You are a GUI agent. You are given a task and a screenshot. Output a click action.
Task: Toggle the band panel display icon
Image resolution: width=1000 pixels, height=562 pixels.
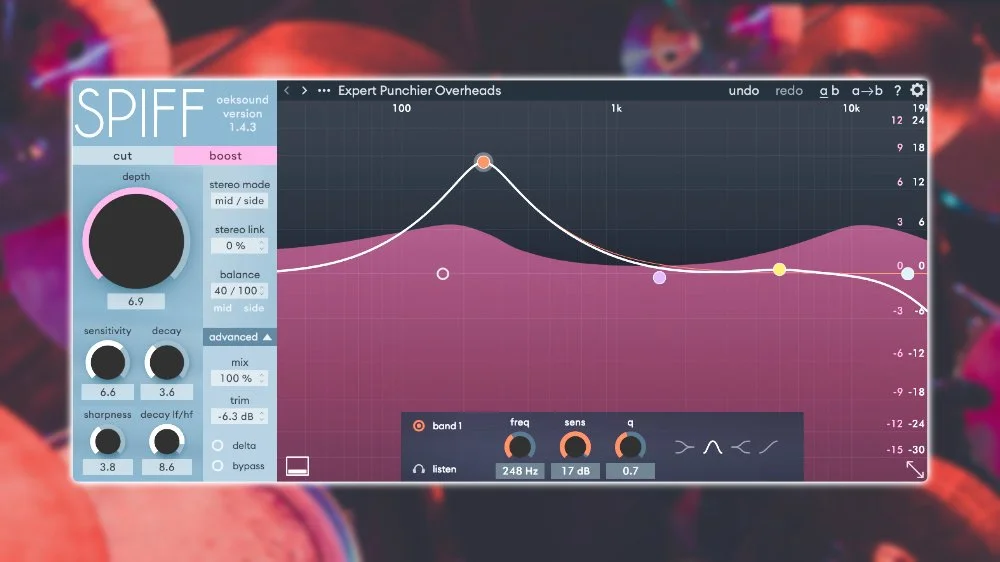point(297,466)
